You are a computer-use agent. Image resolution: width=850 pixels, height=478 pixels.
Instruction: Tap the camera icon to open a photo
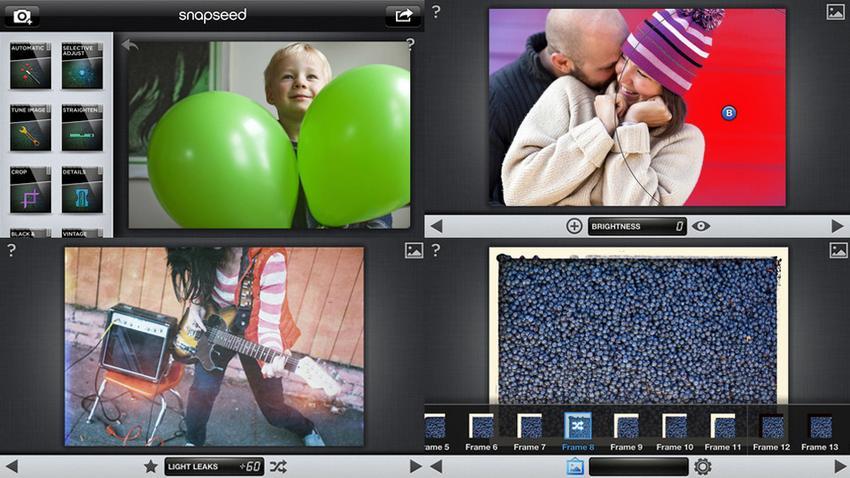24,16
